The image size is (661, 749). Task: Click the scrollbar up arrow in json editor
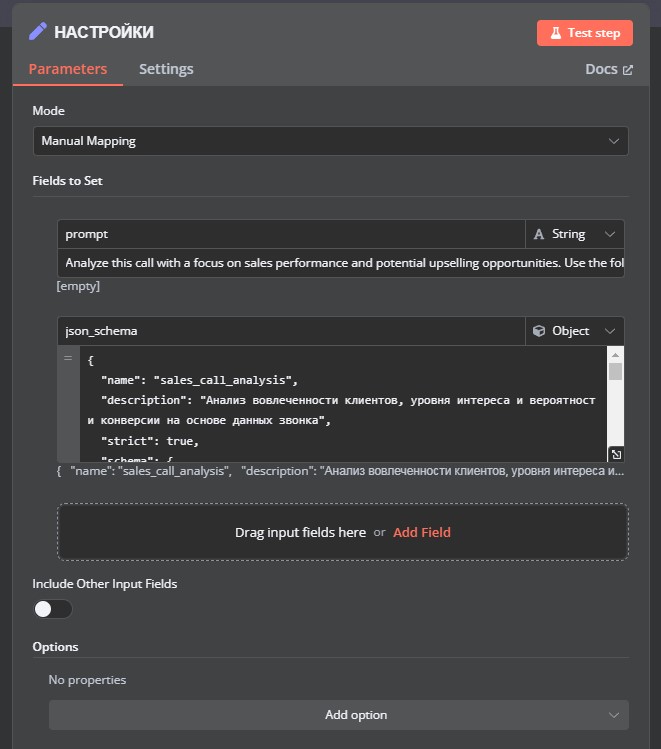click(x=615, y=355)
